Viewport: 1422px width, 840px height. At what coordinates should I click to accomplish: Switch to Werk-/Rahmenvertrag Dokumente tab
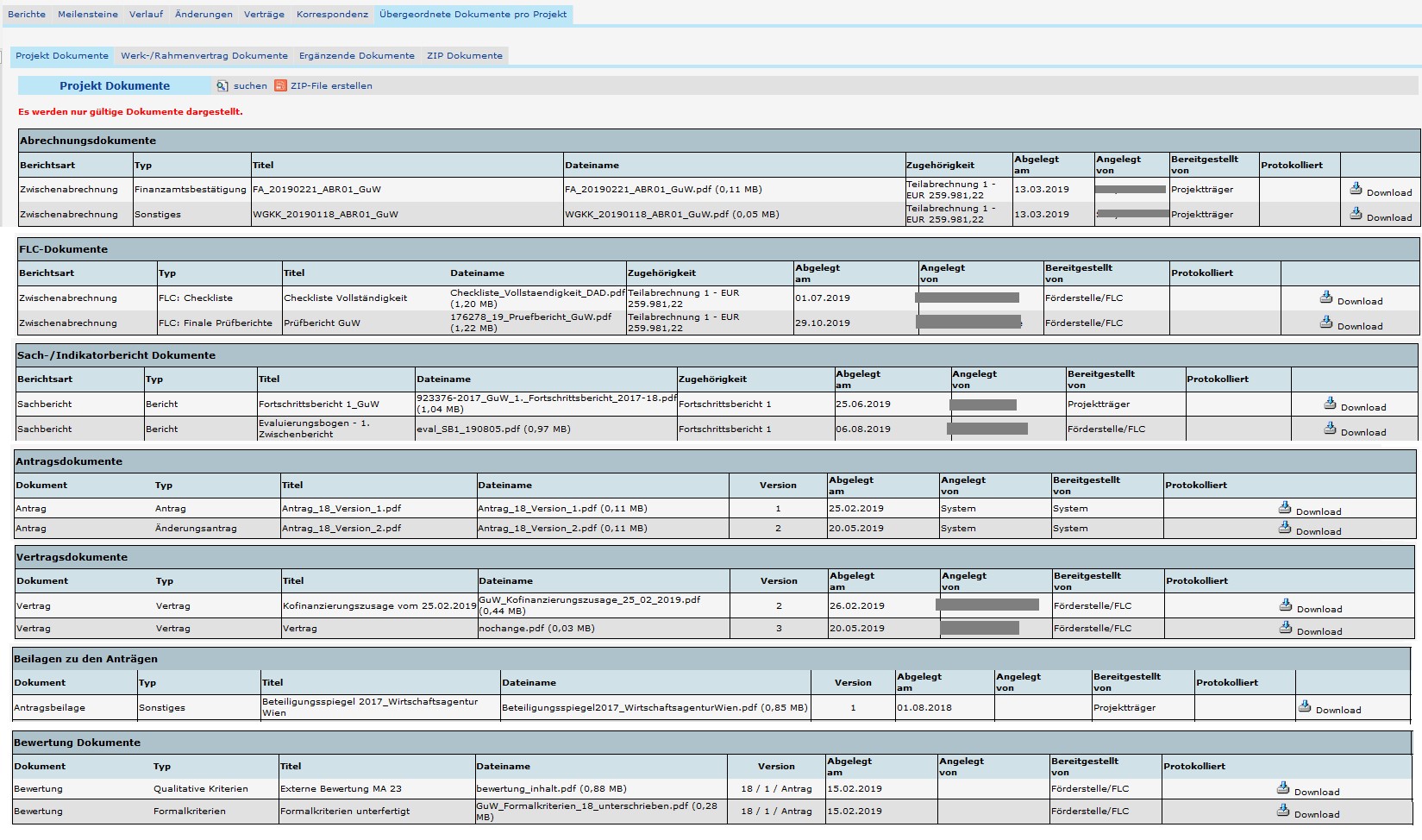204,56
